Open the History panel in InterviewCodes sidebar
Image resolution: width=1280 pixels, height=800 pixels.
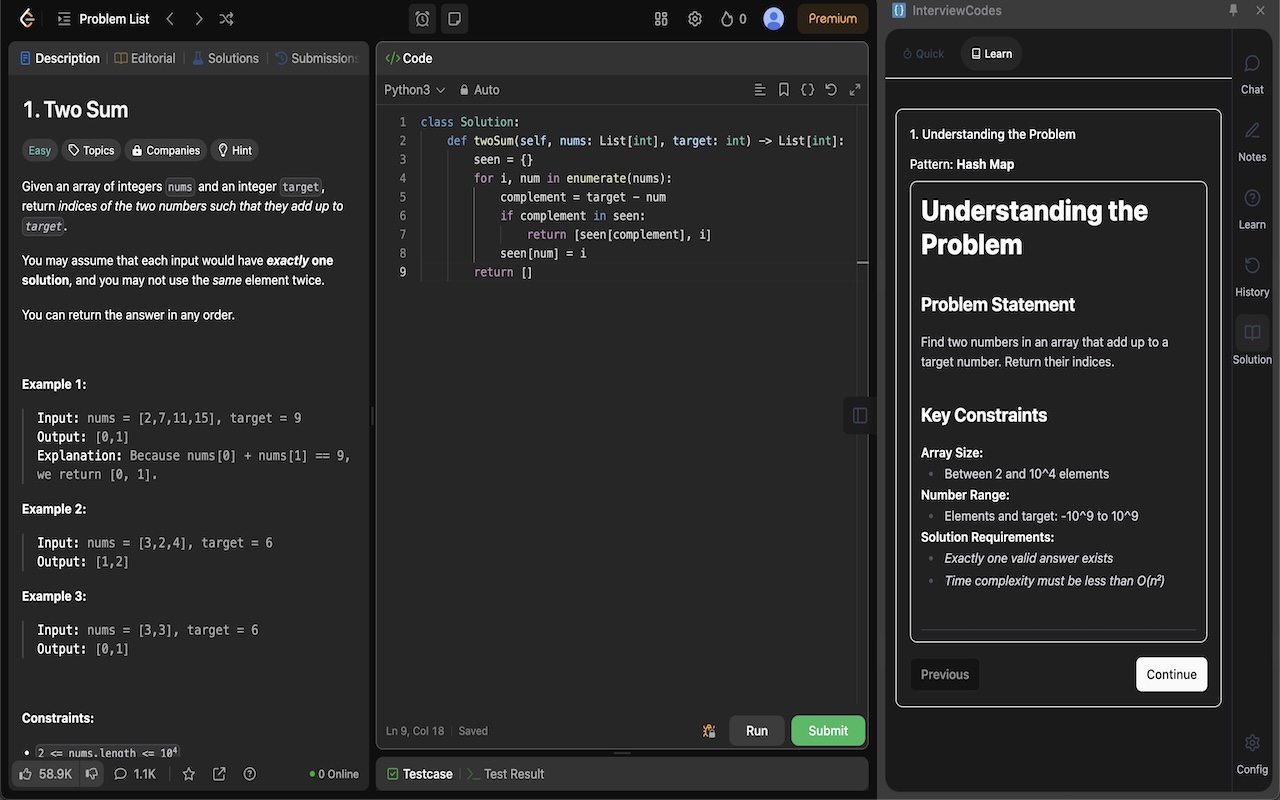click(x=1252, y=274)
